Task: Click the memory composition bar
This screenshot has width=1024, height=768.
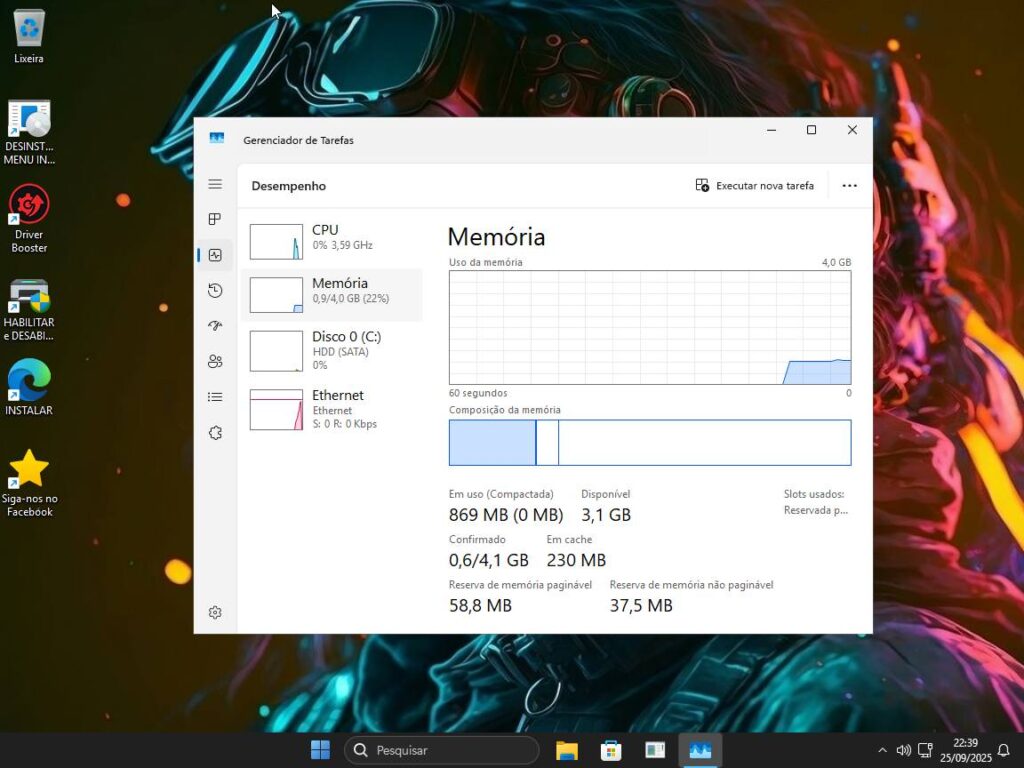Action: [649, 443]
